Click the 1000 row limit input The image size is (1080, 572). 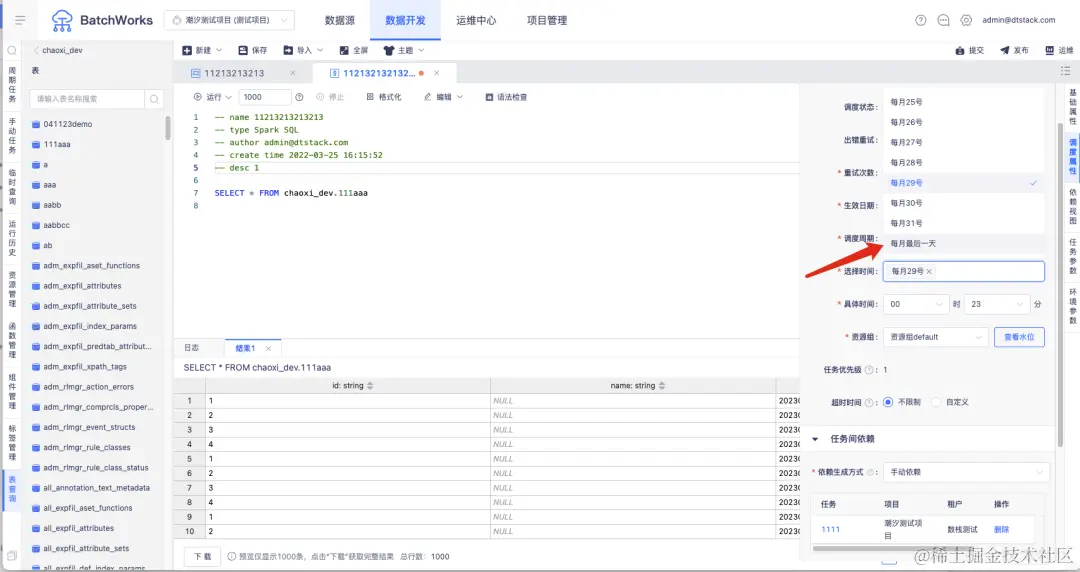coord(264,97)
